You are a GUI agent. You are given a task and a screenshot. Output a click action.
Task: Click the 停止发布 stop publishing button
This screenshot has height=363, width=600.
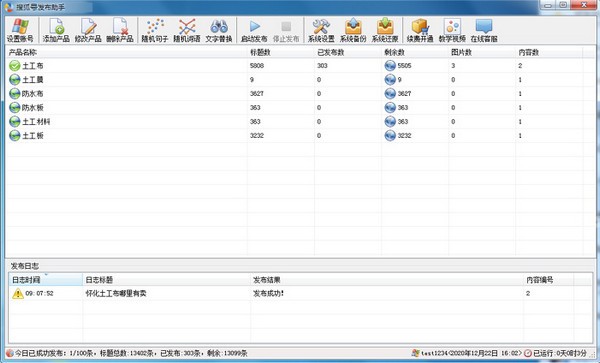coord(286,30)
